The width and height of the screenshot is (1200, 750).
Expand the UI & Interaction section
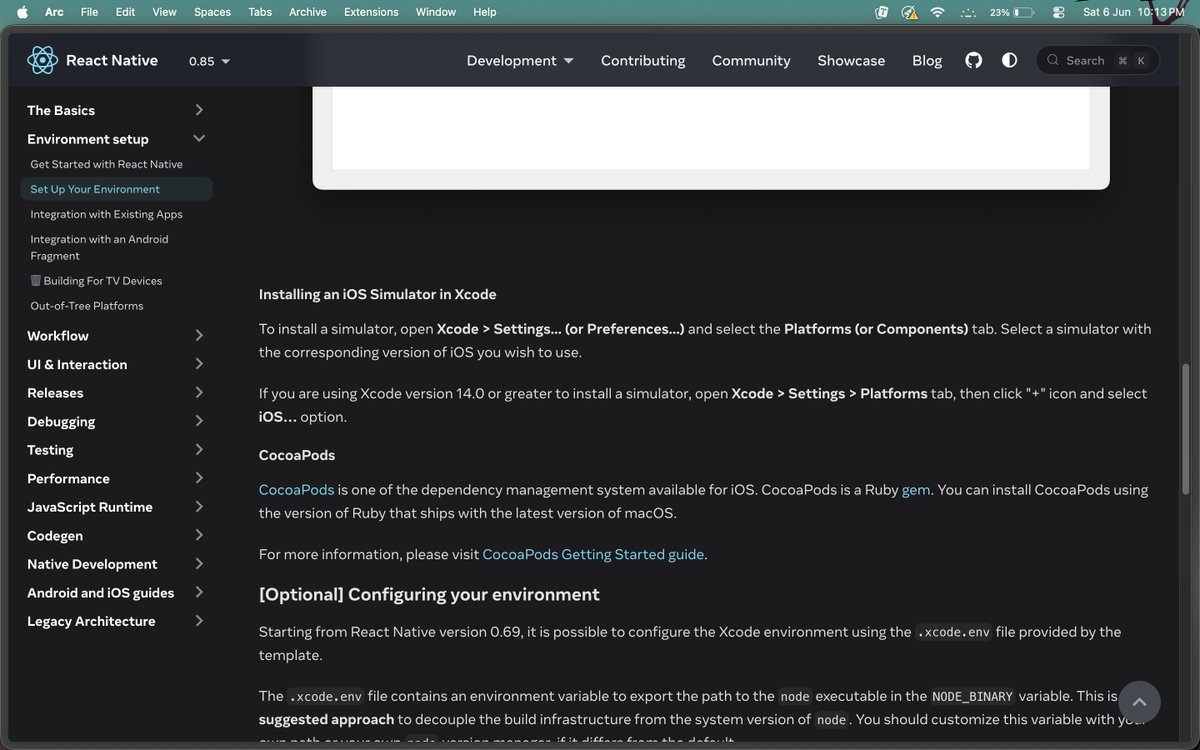(x=116, y=364)
